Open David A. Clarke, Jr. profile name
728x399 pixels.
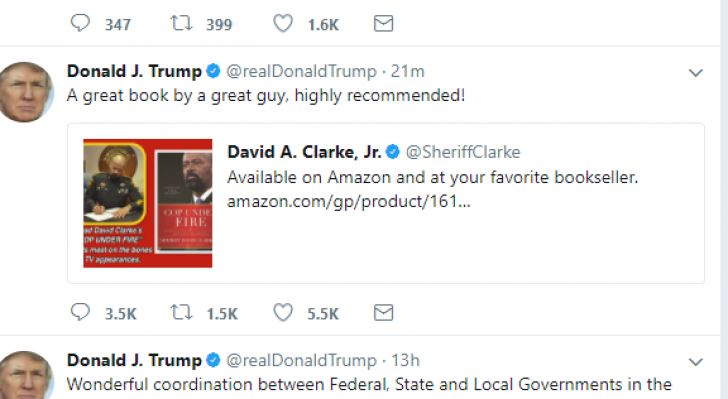(304, 152)
